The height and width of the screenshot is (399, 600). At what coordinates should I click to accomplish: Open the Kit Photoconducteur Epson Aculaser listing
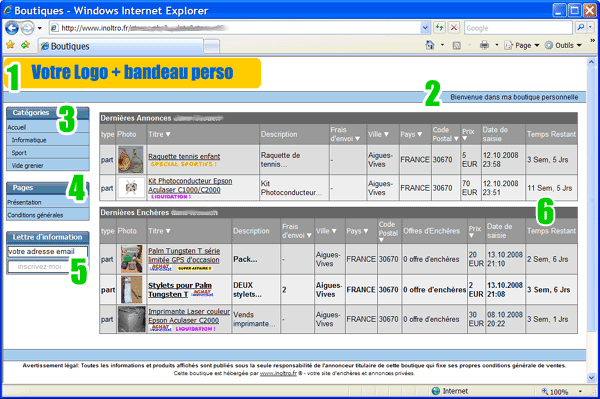(x=190, y=185)
